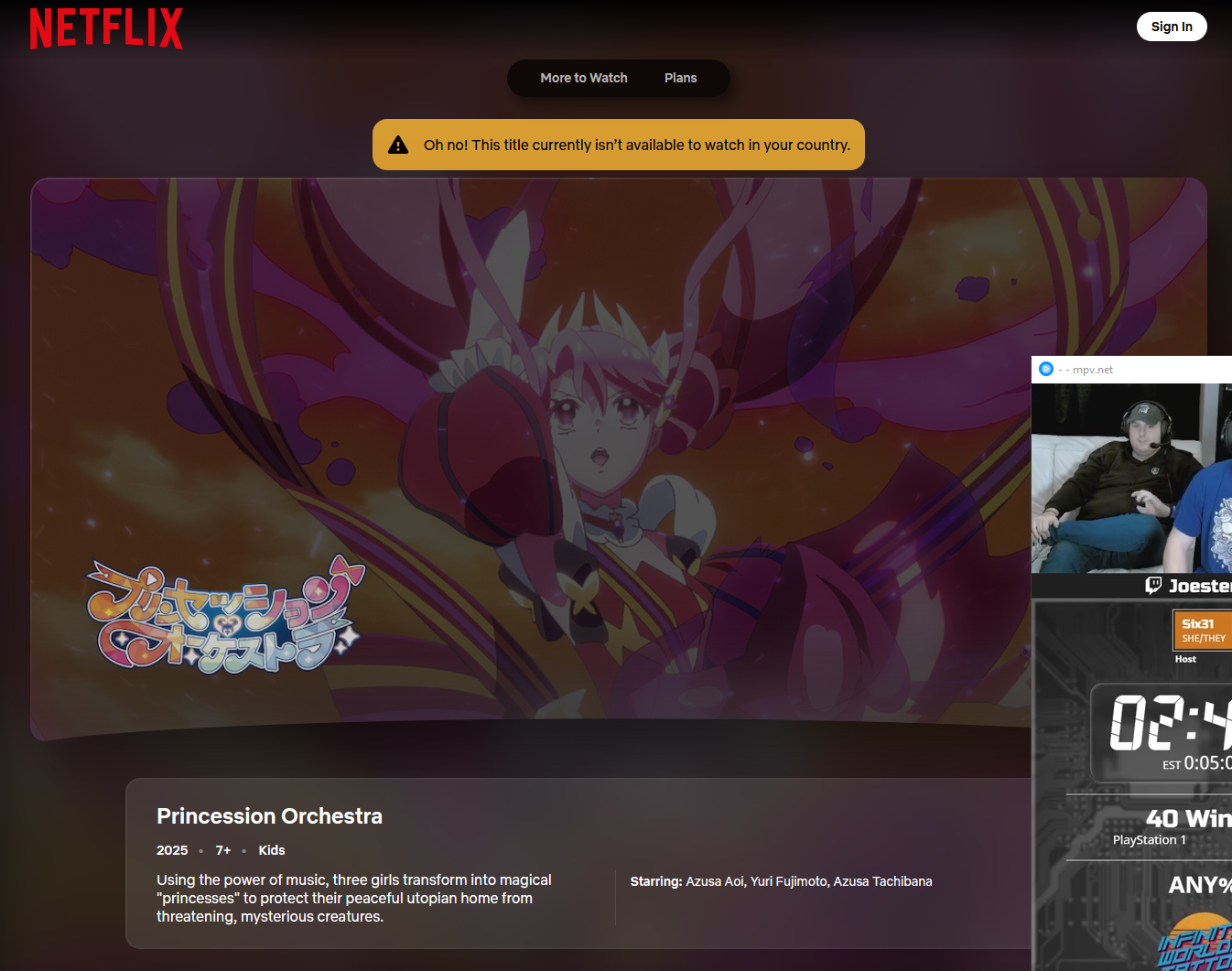Click the Netflix logo
Viewport: 1232px width, 971px height.
click(x=106, y=28)
